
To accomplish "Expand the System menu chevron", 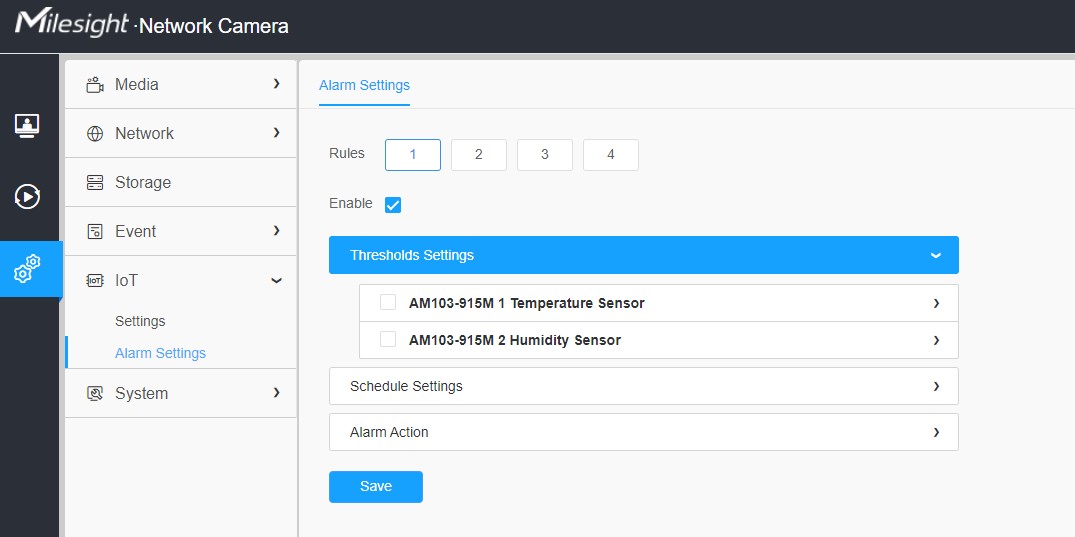I will 276,392.
